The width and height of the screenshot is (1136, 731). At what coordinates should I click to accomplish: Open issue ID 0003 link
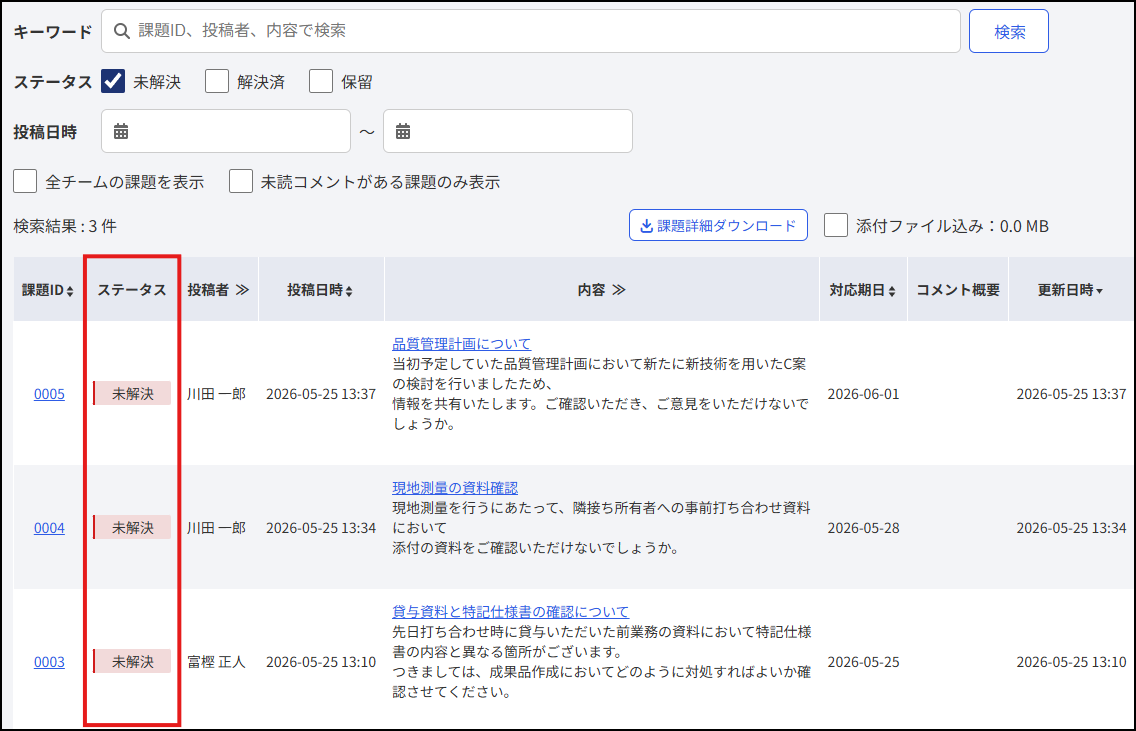[x=49, y=662]
